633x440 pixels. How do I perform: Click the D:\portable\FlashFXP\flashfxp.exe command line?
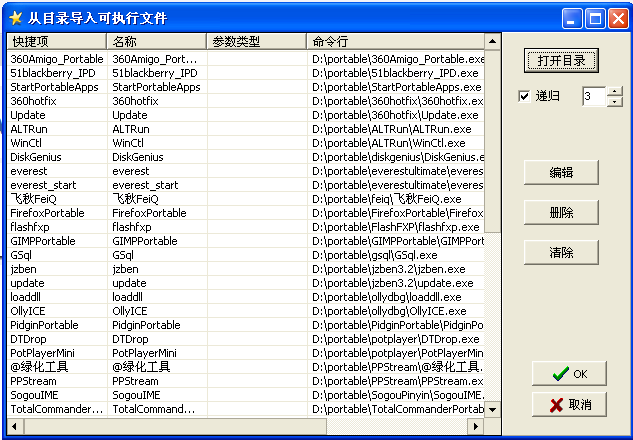tap(396, 227)
